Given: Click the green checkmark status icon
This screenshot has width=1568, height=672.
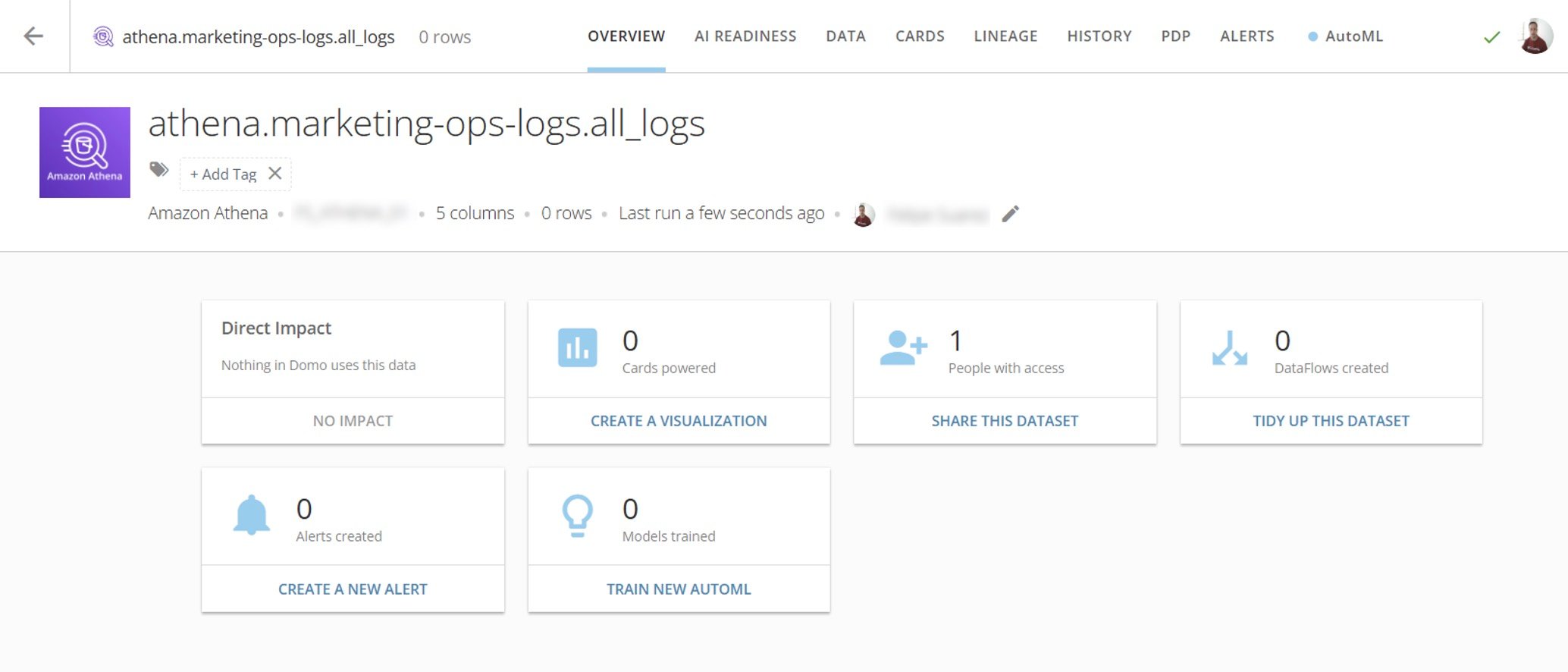Looking at the screenshot, I should (x=1491, y=37).
